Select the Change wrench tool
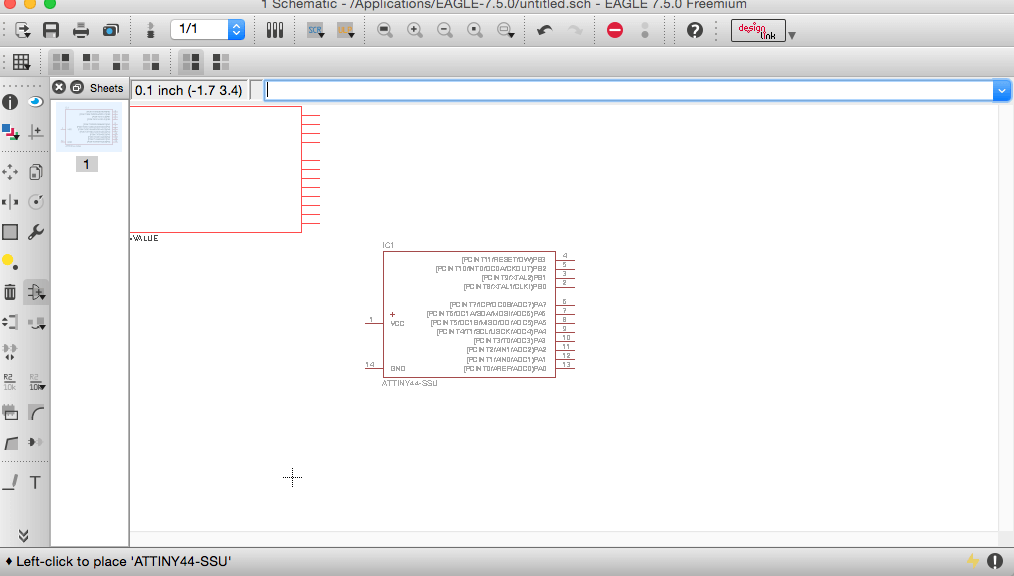1014x576 pixels. click(36, 231)
